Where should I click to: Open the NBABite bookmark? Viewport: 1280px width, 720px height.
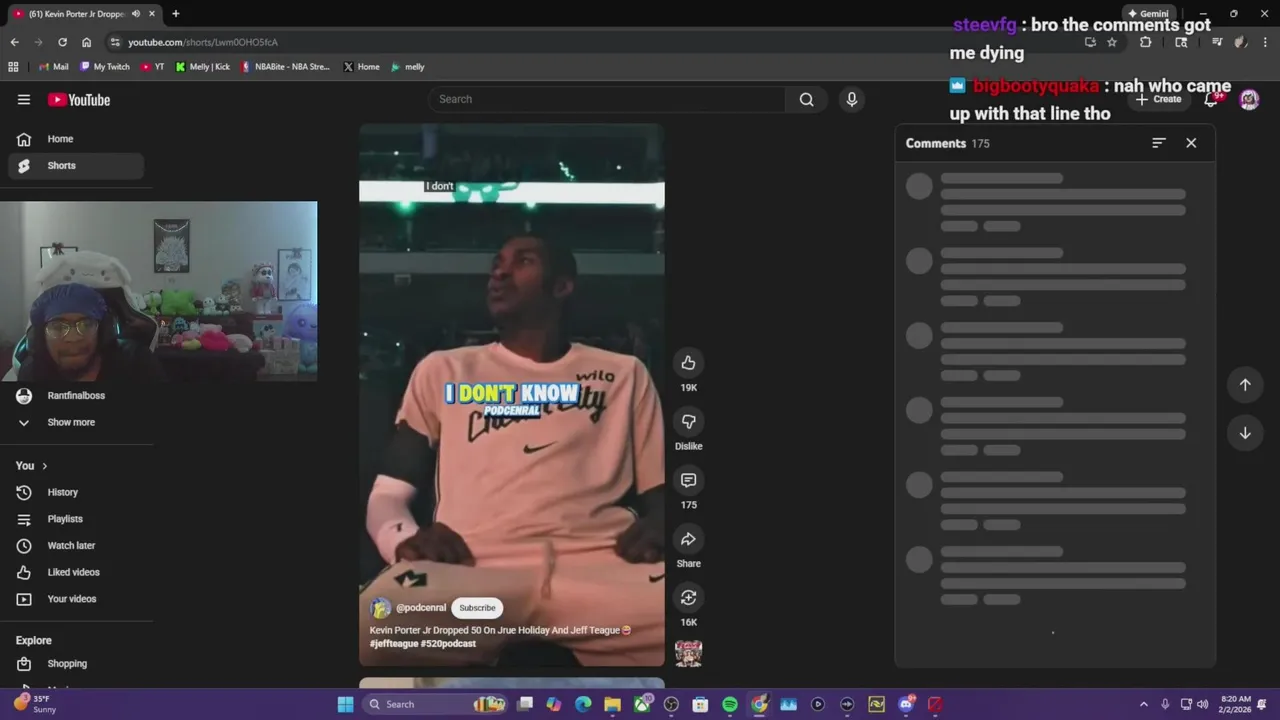pos(285,67)
